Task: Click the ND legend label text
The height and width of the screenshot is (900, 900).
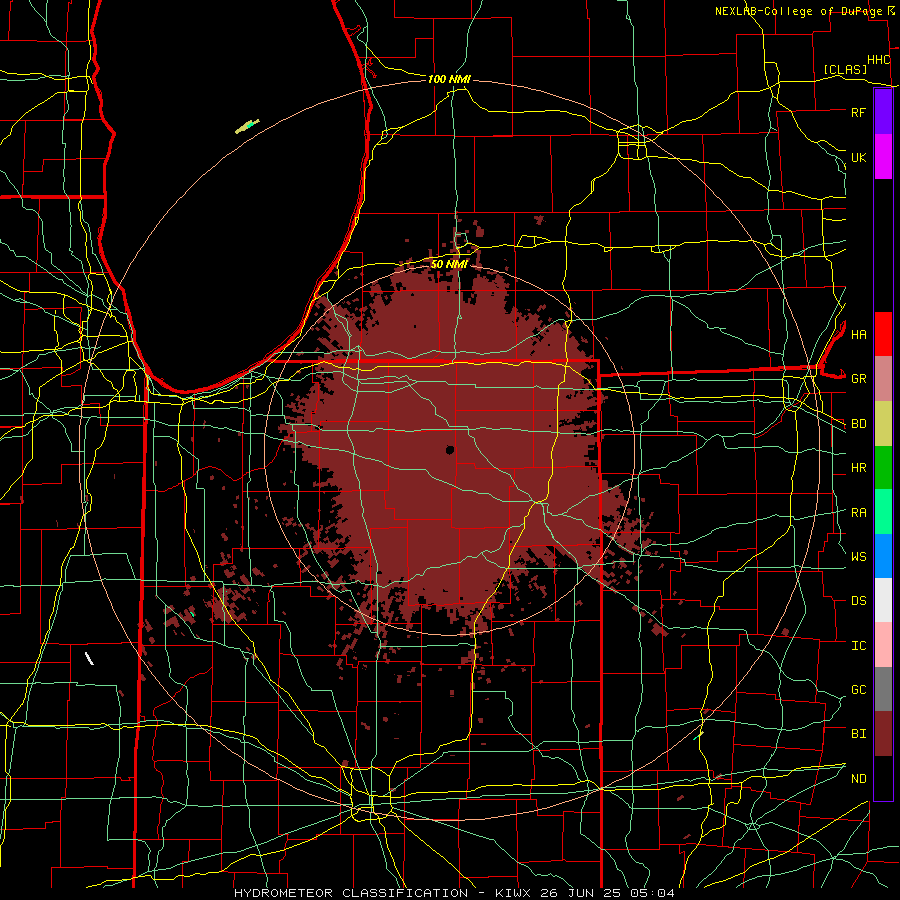Action: pyautogui.click(x=858, y=778)
